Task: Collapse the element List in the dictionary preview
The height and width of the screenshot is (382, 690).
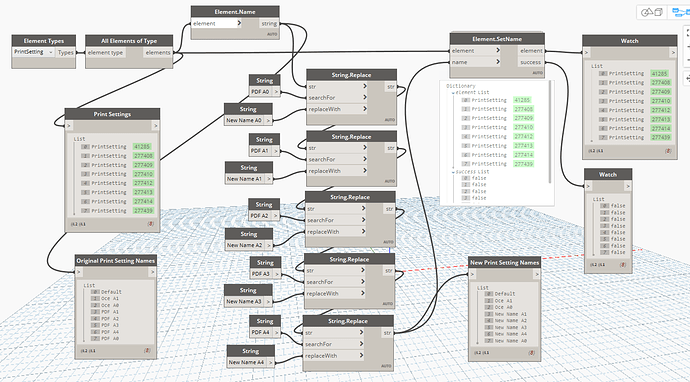Action: click(453, 93)
